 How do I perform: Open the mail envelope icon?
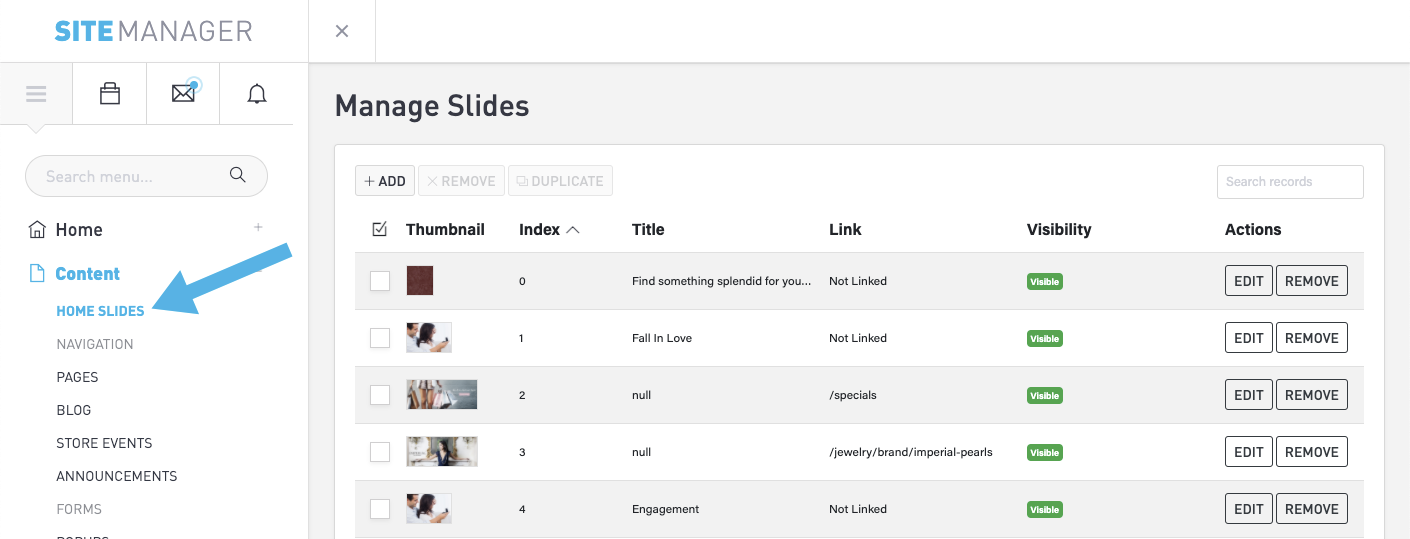[x=183, y=94]
